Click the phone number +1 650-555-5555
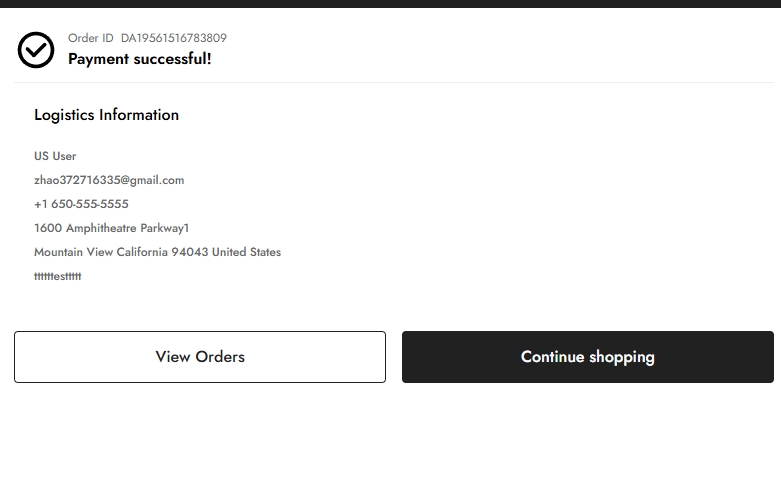Viewport: 781px width, 504px height. tap(81, 204)
